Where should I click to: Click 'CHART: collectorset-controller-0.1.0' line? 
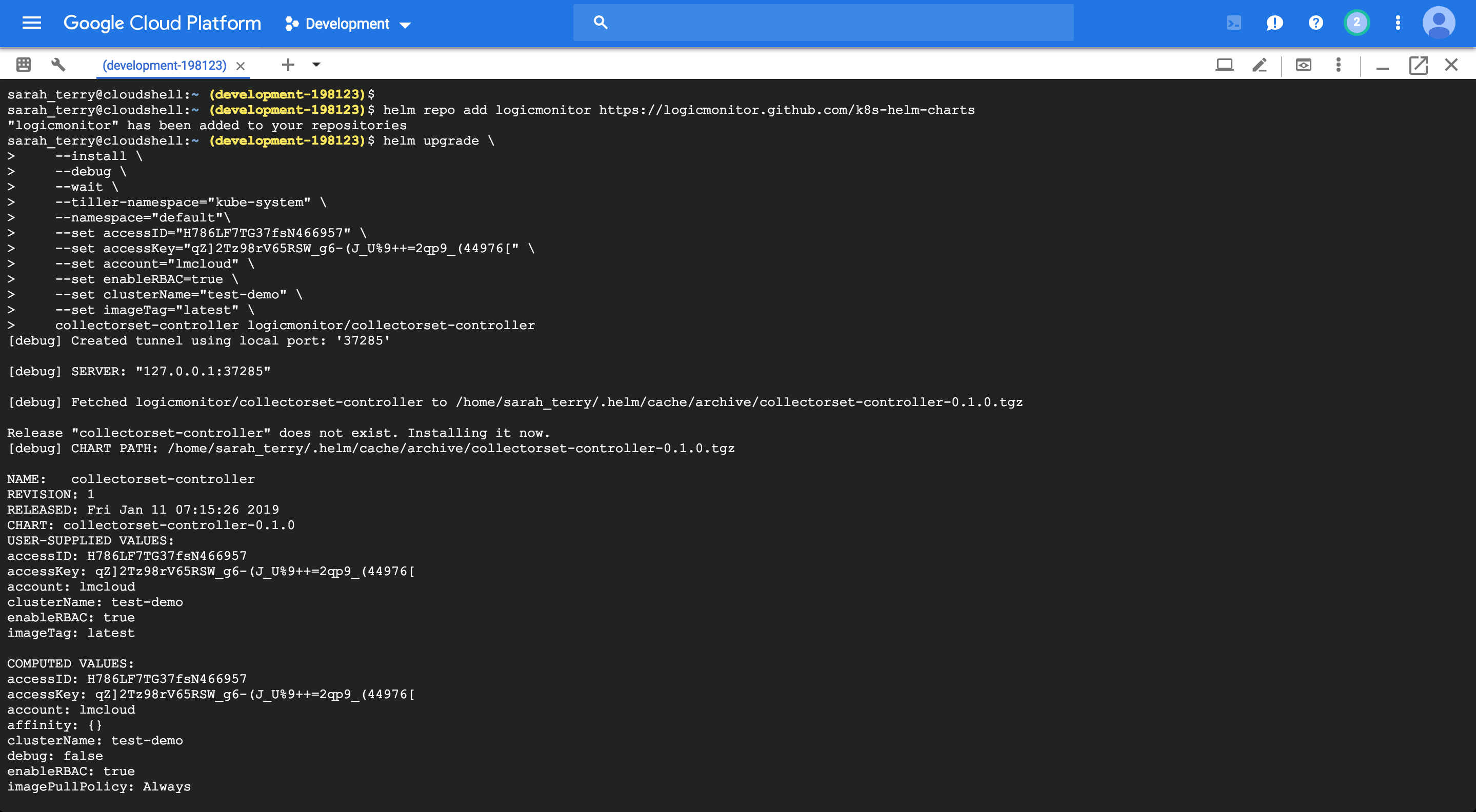pyautogui.click(x=151, y=525)
